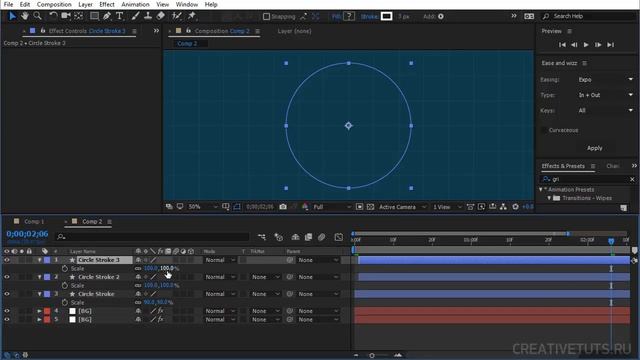Viewport: 640px width, 360px height.
Task: Toggle Scale stopwatch for Circle Stroke 3
Action: coord(65,269)
